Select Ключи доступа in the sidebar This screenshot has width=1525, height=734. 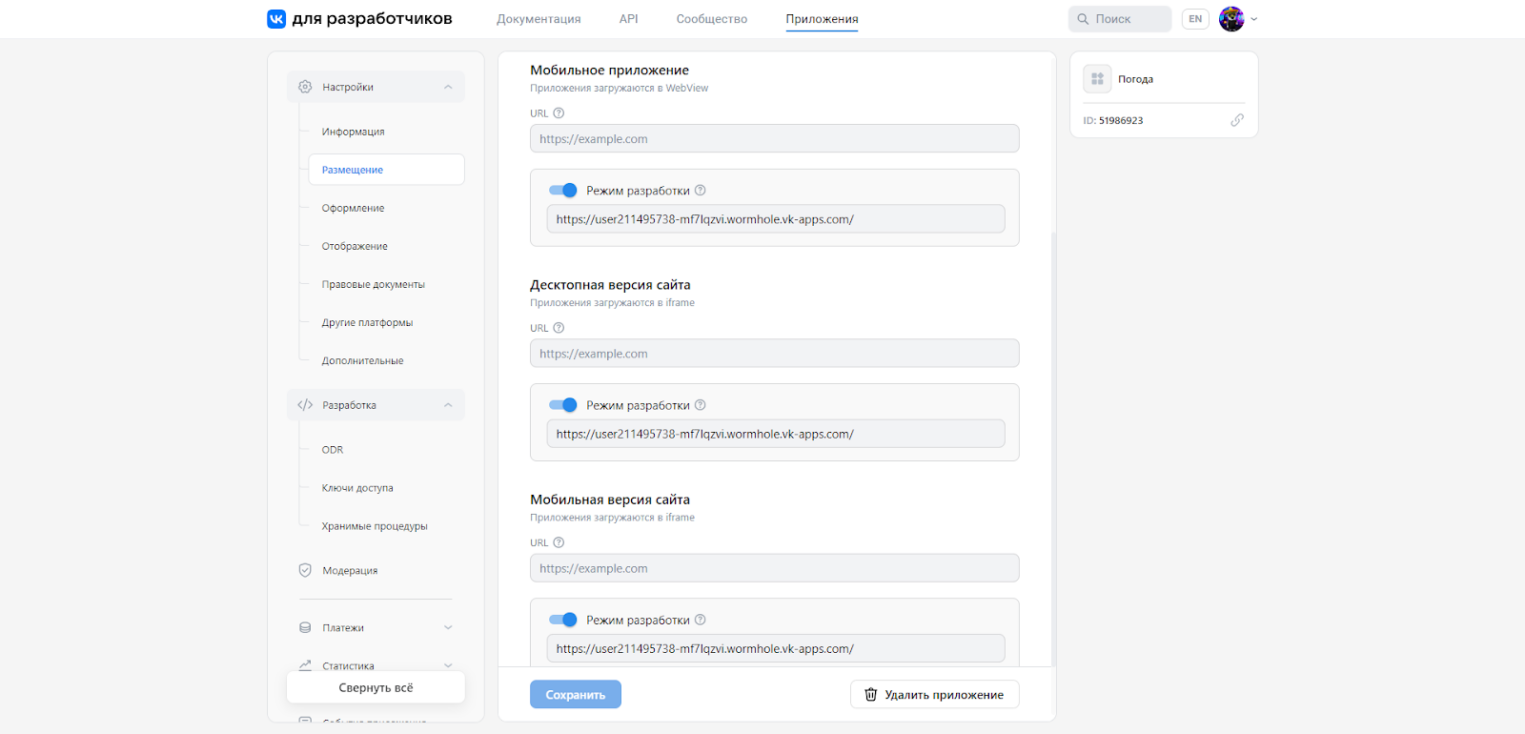point(357,488)
